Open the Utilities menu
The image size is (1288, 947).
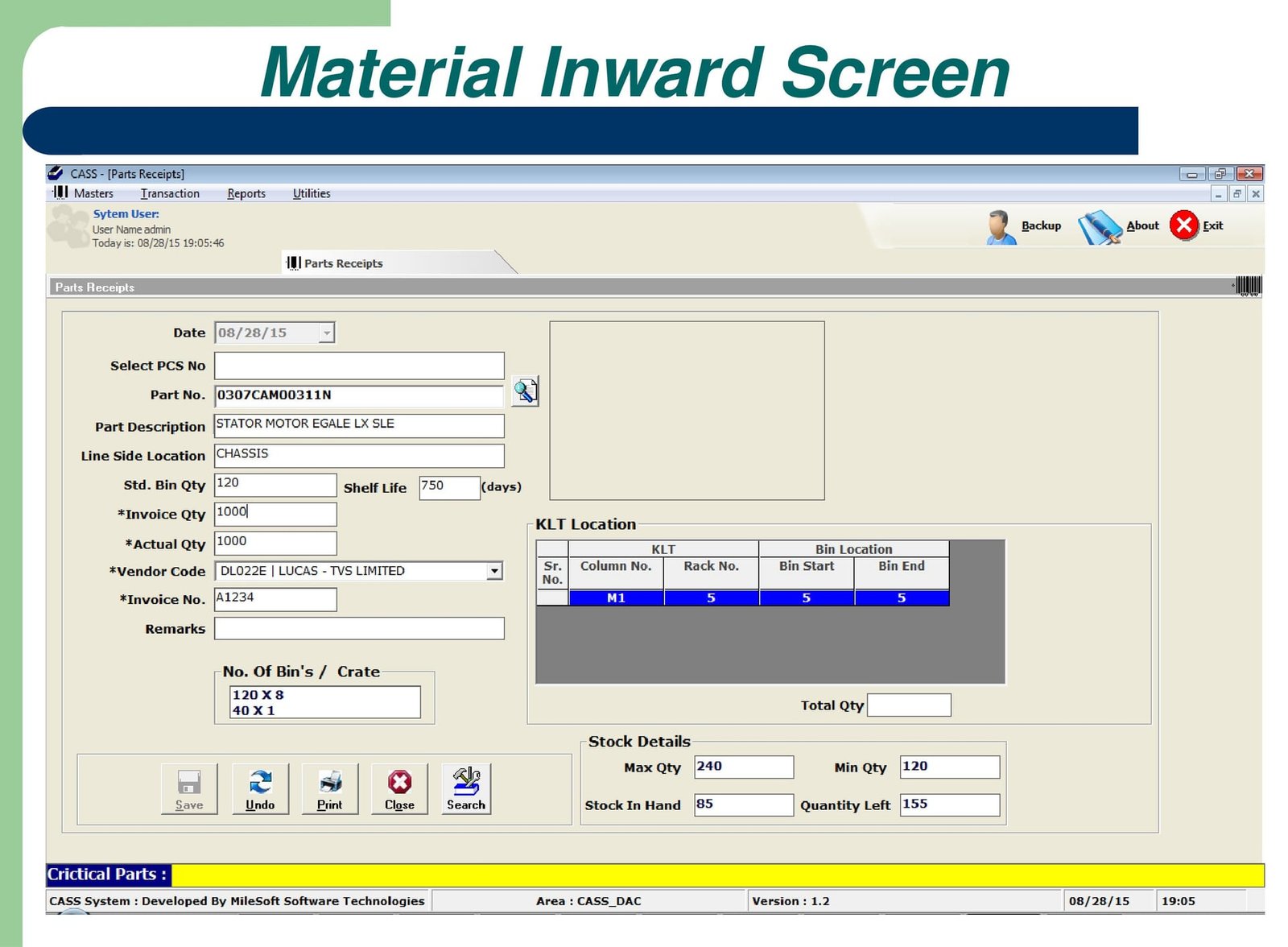pyautogui.click(x=312, y=193)
